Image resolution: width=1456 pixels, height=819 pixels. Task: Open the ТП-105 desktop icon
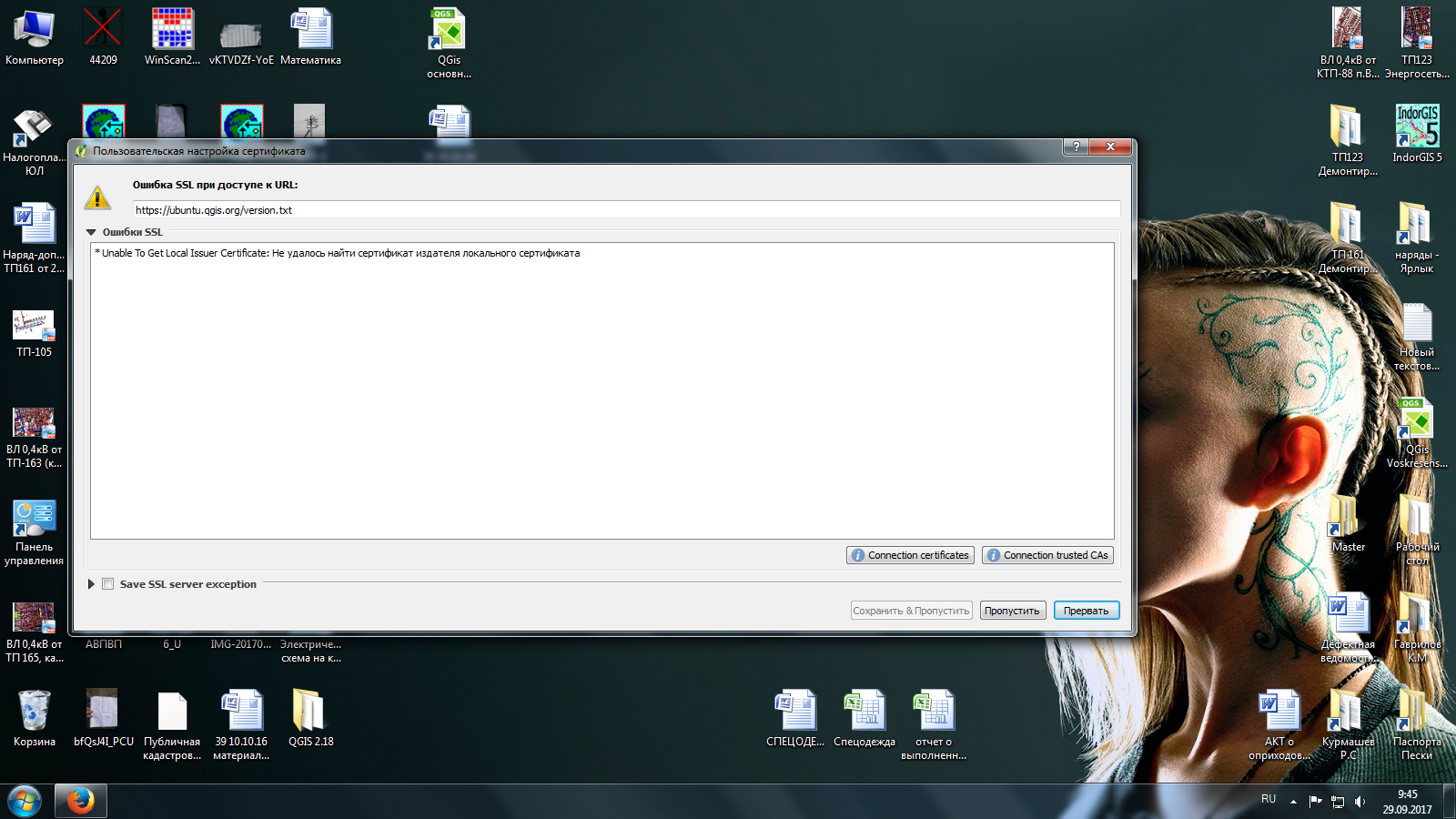(35, 332)
